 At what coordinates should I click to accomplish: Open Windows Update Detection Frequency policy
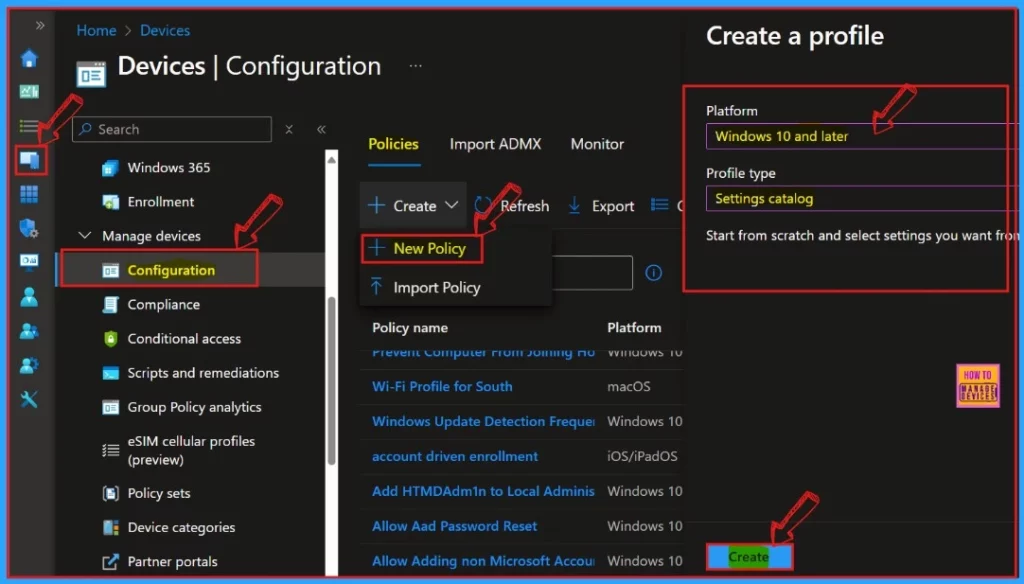(483, 421)
